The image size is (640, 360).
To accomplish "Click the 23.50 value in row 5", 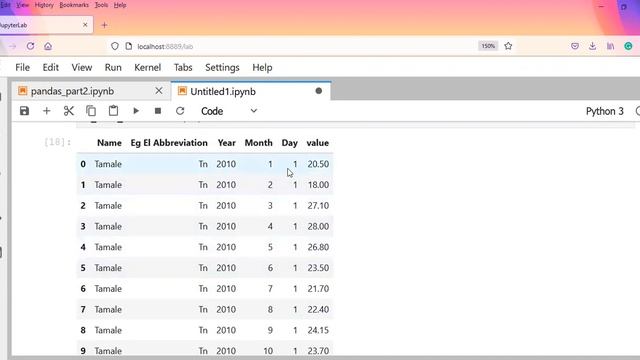I will 318,268.
